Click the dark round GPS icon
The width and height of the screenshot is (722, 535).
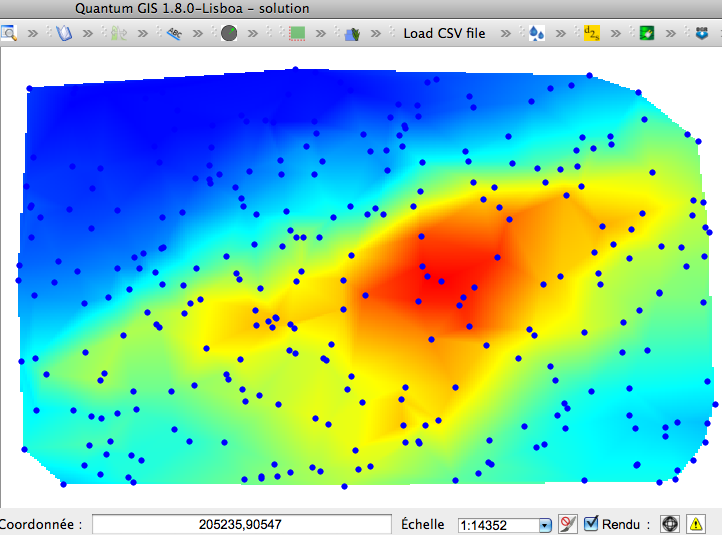[229, 33]
